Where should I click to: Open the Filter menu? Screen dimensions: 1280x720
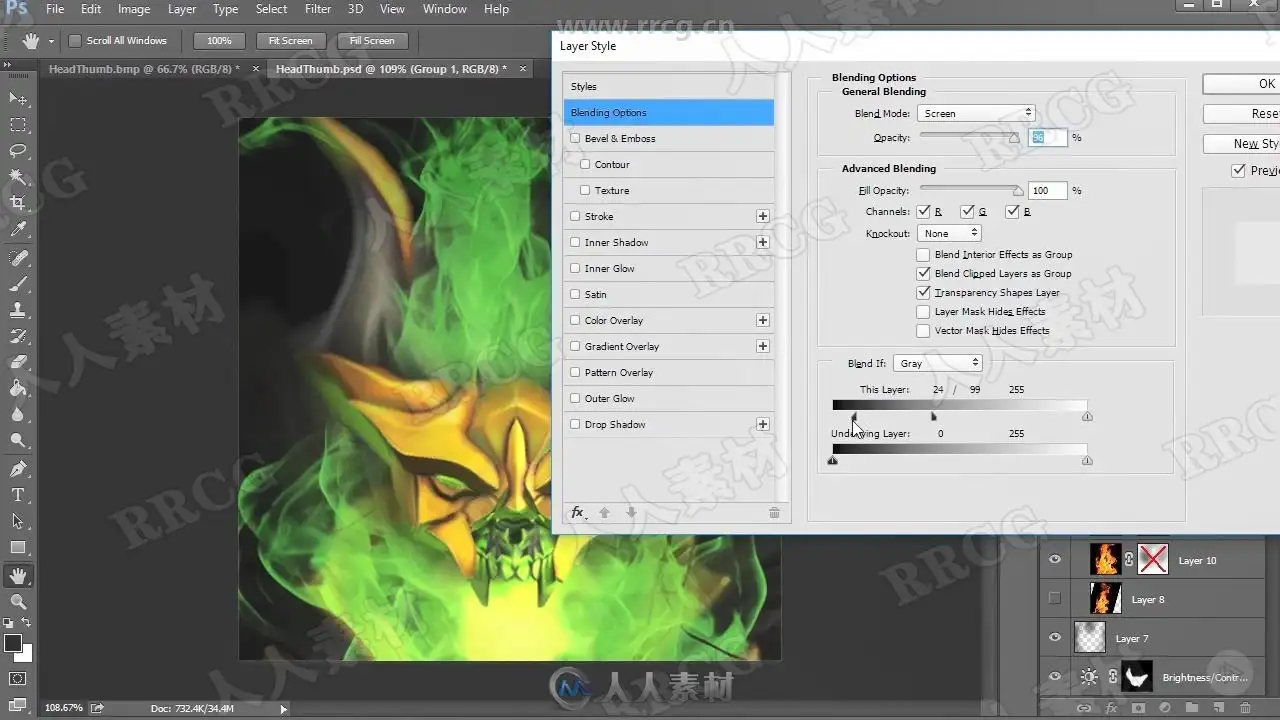point(318,9)
